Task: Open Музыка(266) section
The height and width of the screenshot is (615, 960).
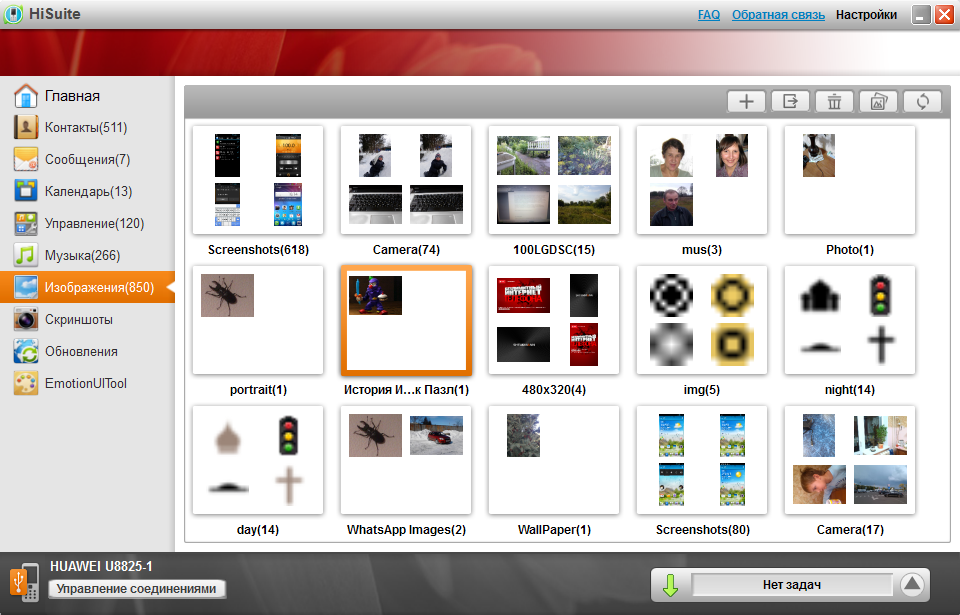Action: click(82, 255)
